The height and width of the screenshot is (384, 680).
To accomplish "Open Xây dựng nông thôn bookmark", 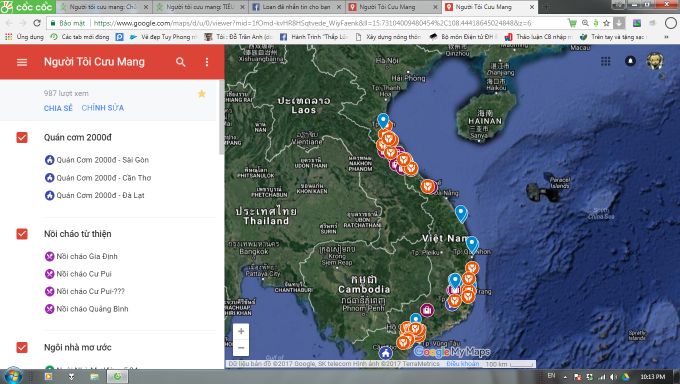I will coord(388,37).
